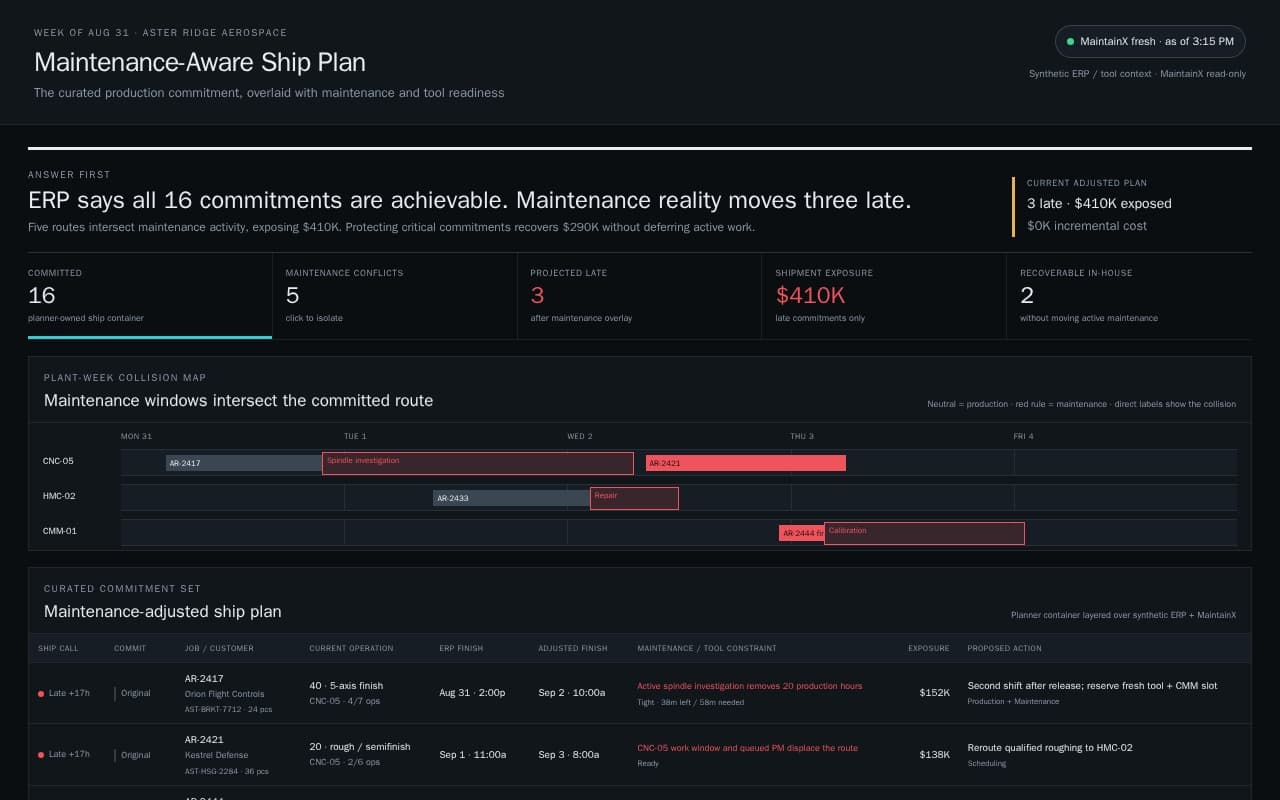Open the Projected Late 3 card

click(640, 296)
